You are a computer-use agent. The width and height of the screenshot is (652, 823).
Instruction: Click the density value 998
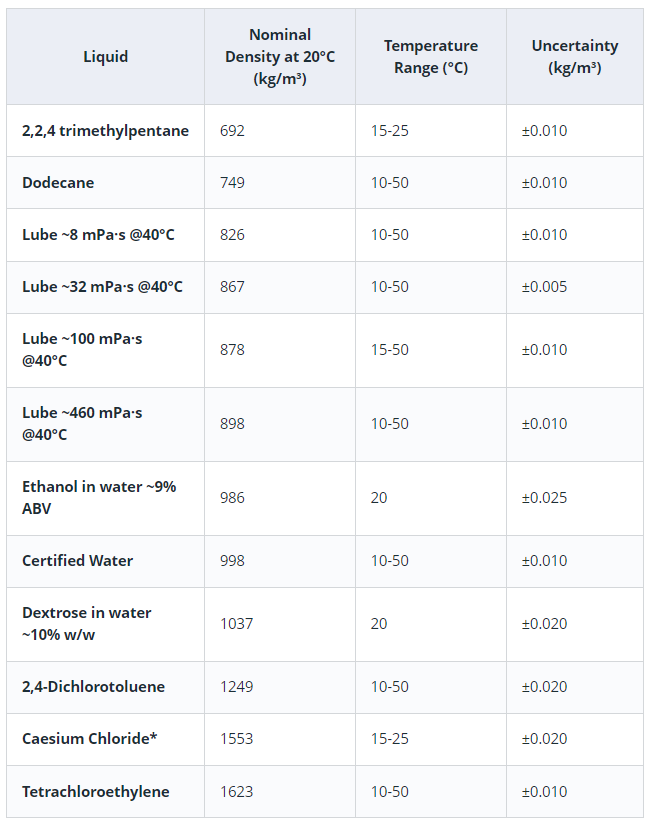pyautogui.click(x=232, y=561)
